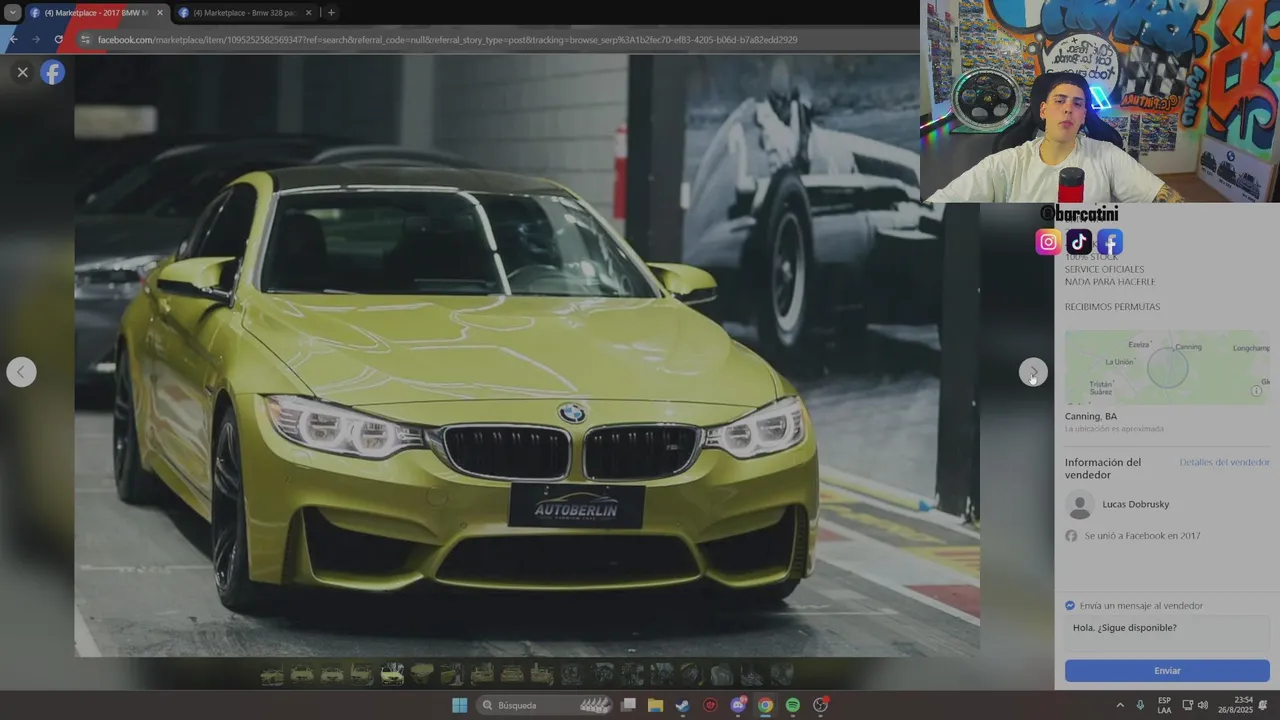This screenshot has width=1280, height=720.
Task: Open File Explorer from taskbar
Action: 655,705
